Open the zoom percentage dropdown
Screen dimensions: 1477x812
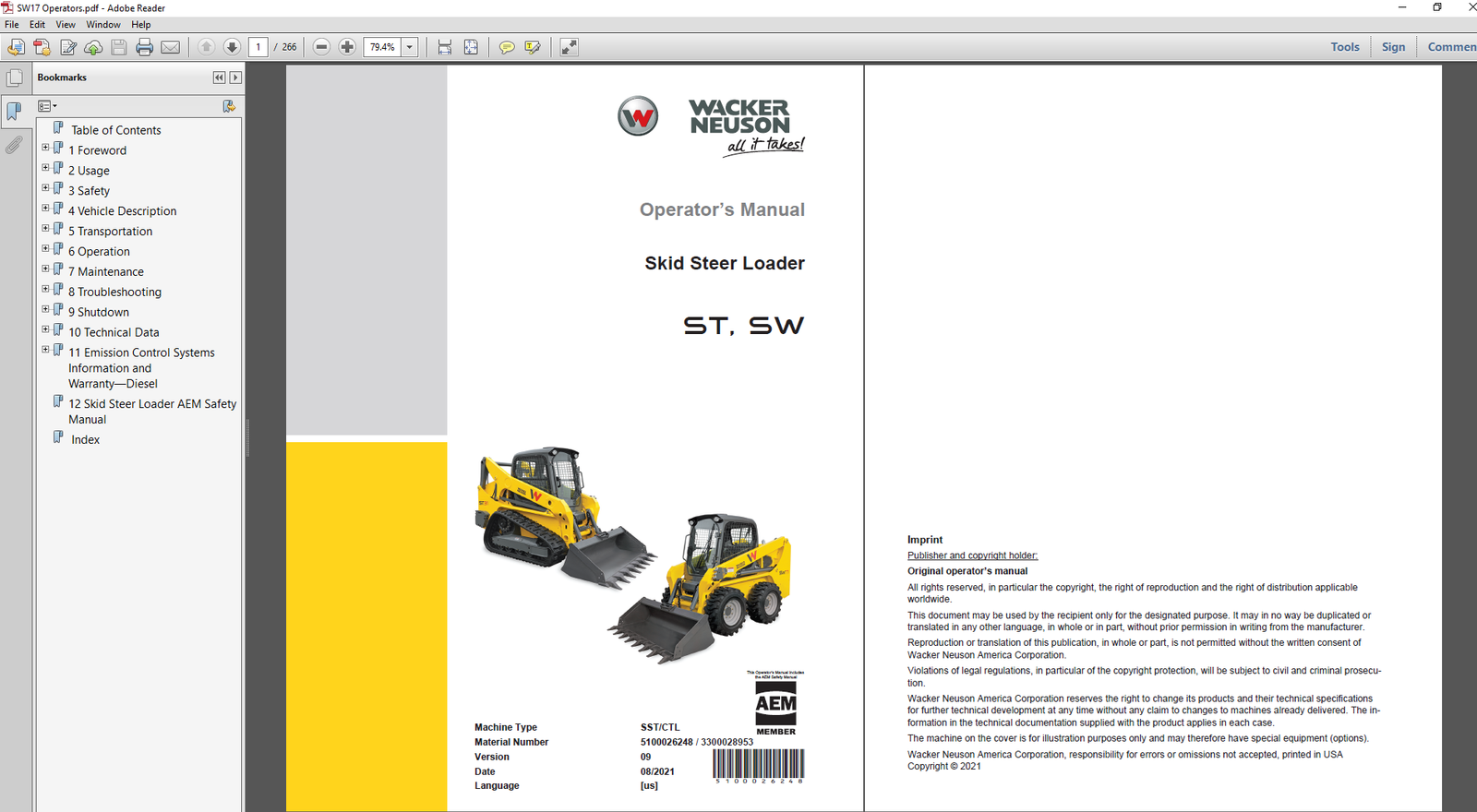(x=409, y=47)
